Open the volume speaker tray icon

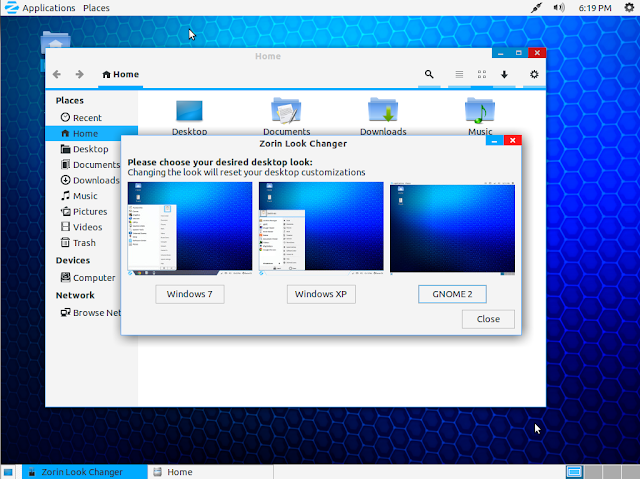pyautogui.click(x=559, y=8)
